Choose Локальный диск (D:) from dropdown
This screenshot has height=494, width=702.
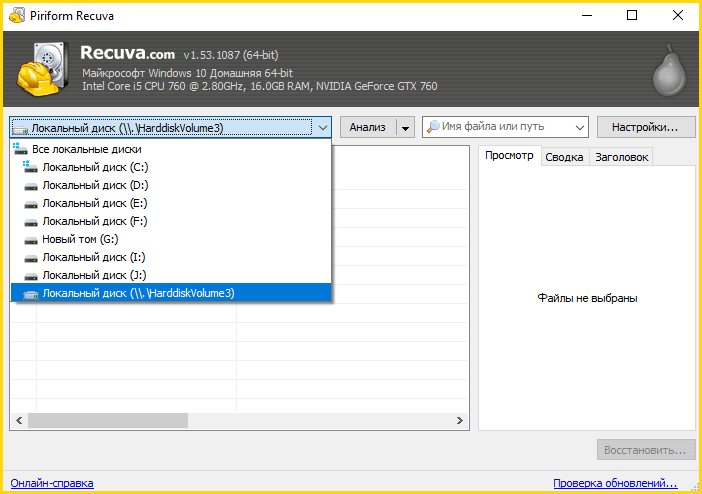coord(171,185)
